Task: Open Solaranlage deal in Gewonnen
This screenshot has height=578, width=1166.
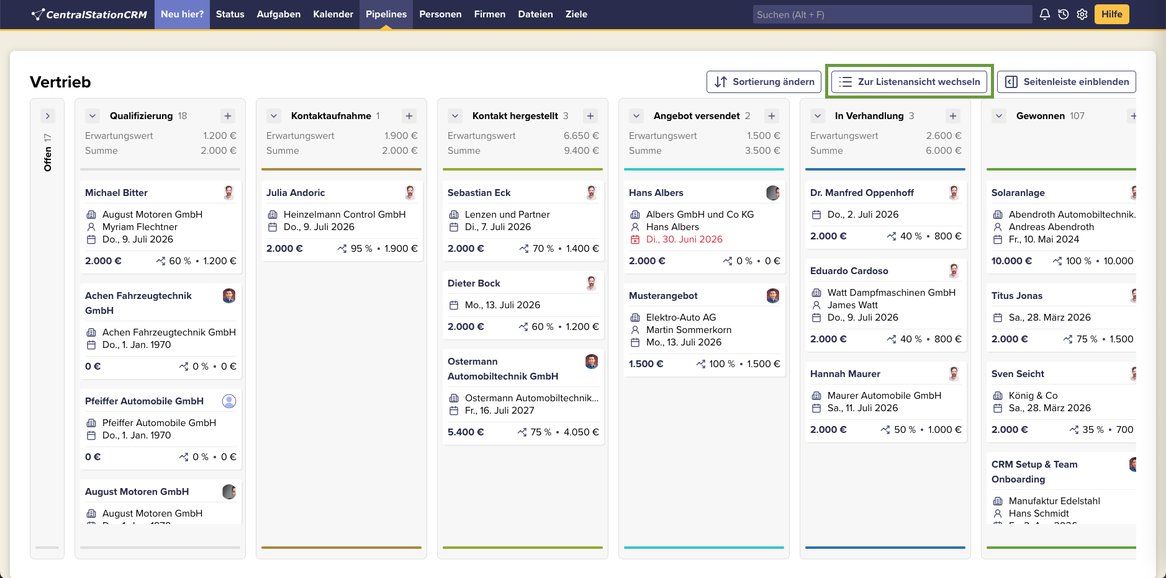Action: pyautogui.click(x=1017, y=193)
